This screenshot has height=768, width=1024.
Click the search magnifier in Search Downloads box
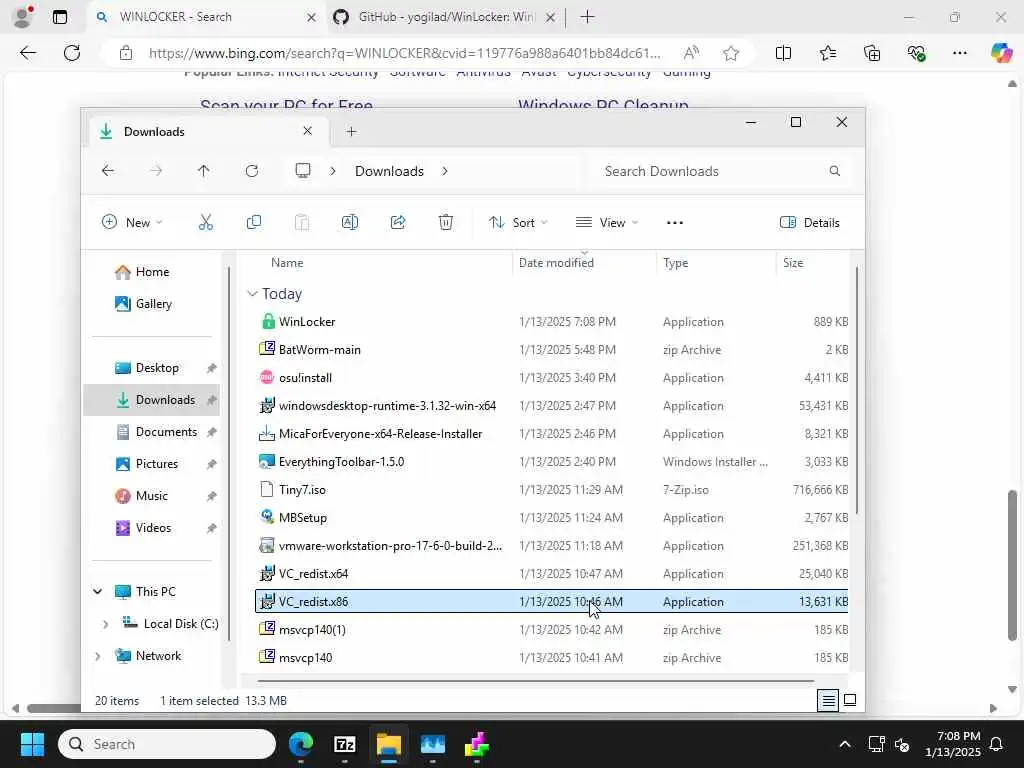tap(835, 171)
